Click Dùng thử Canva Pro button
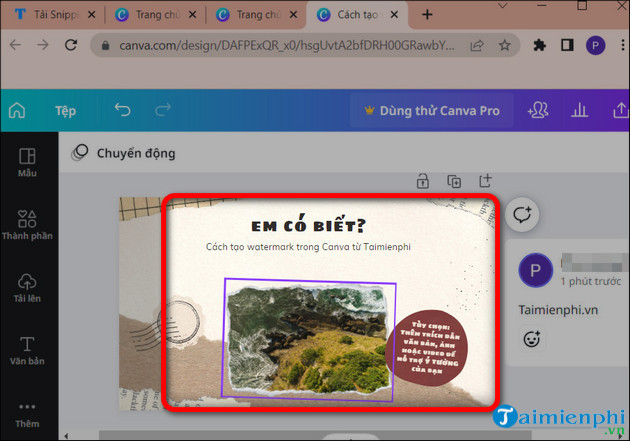This screenshot has width=630, height=441. [432, 110]
